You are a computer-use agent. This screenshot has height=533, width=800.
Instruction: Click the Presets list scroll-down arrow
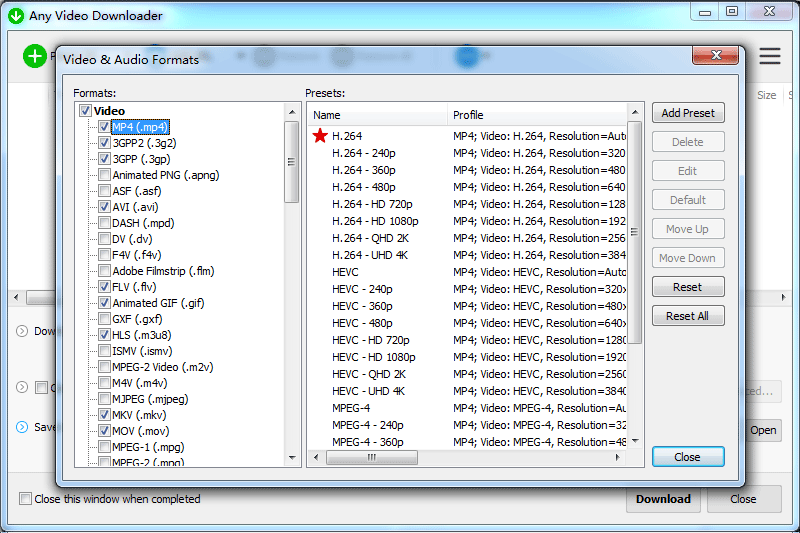coord(635,441)
